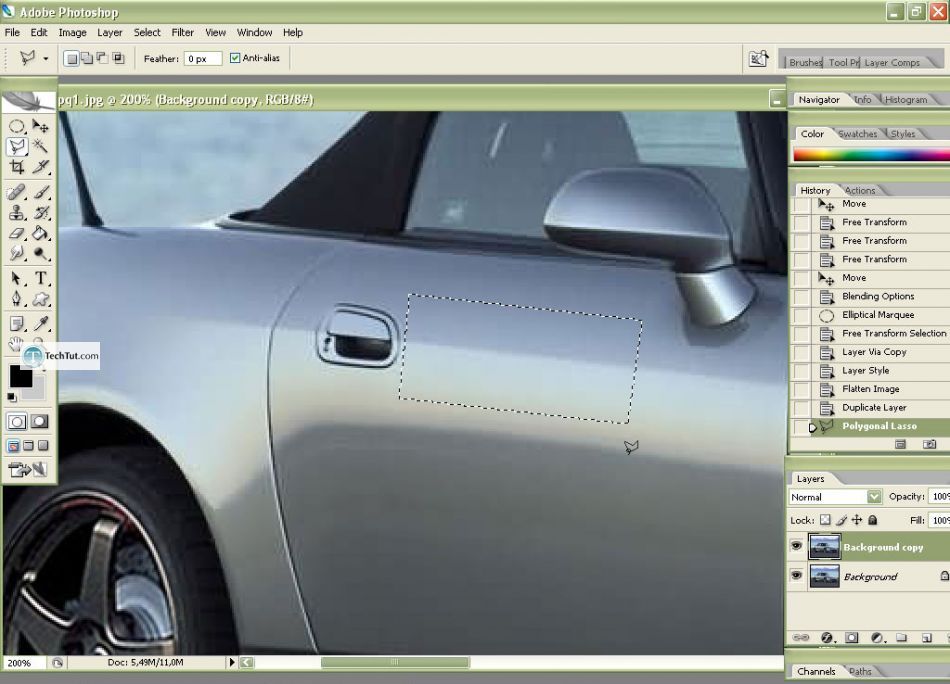
Task: Select the Brush tool
Action: [40, 193]
